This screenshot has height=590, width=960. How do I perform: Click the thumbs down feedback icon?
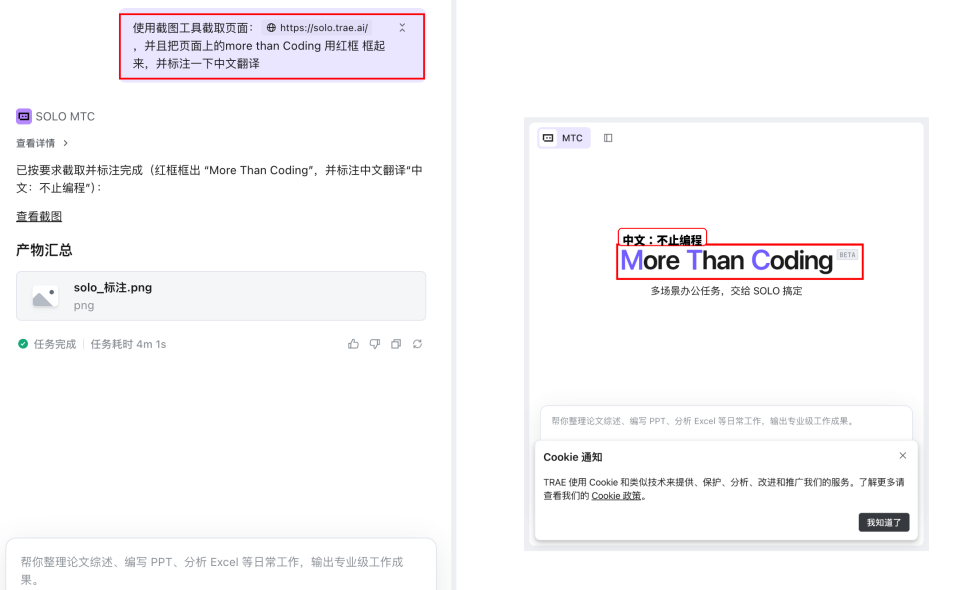pyautogui.click(x=374, y=343)
